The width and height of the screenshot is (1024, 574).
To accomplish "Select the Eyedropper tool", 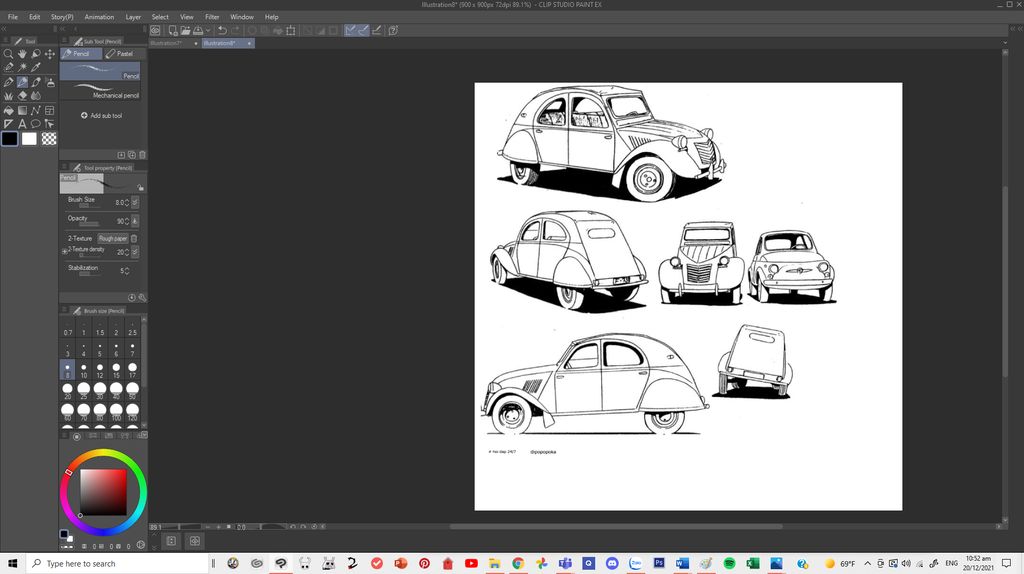I will [36, 67].
